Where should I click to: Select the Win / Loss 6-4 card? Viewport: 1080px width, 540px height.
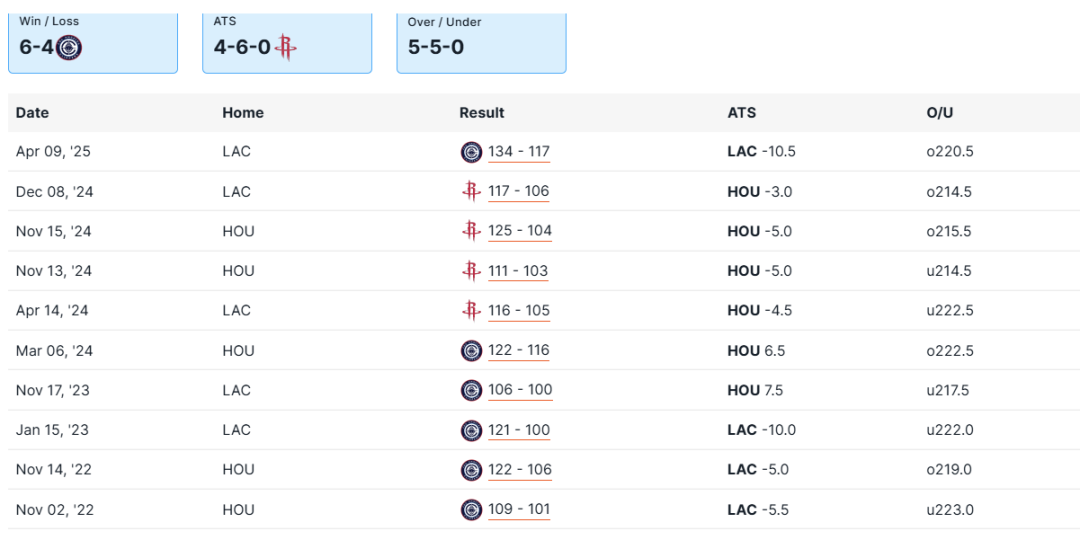click(x=93, y=42)
